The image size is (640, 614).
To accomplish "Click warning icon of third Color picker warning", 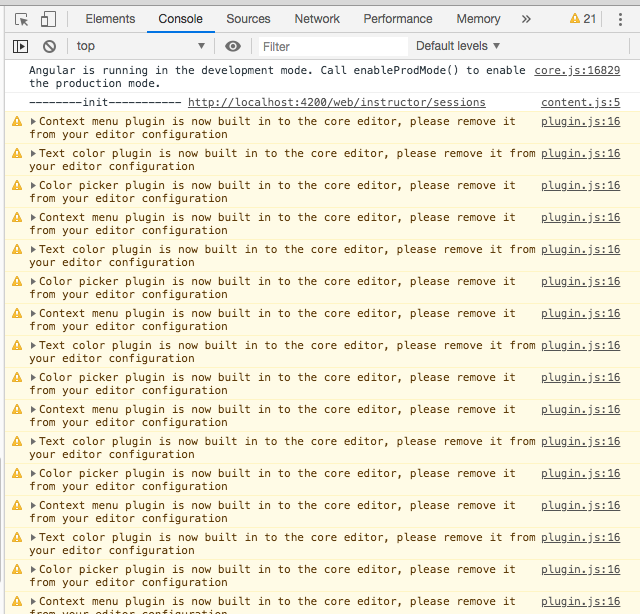I will coord(17,377).
